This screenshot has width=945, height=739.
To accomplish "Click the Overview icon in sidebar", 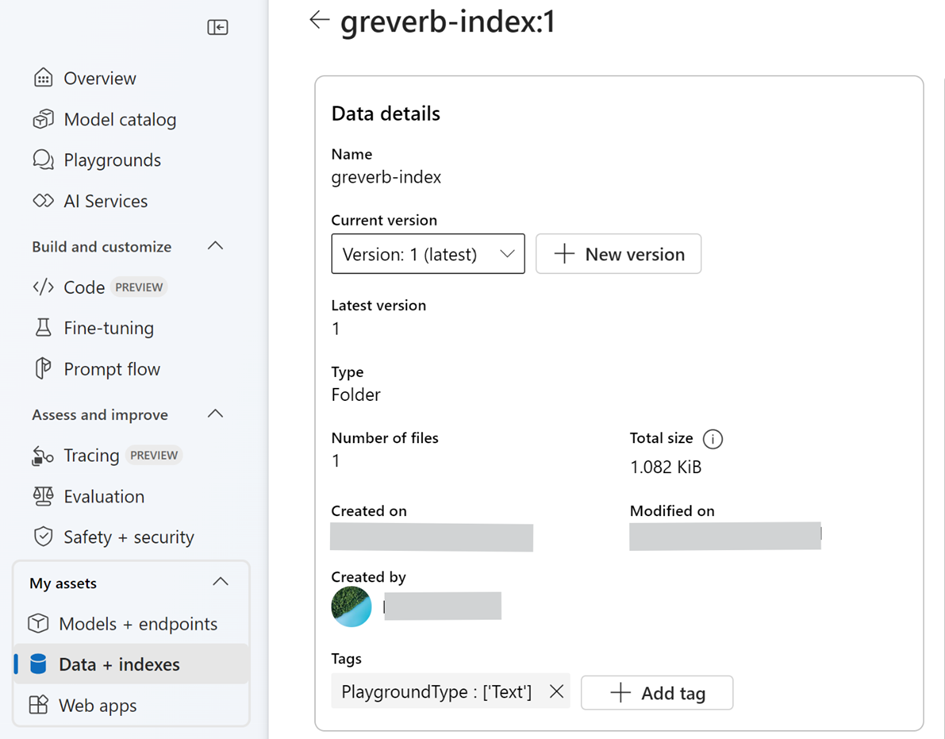I will 43,78.
